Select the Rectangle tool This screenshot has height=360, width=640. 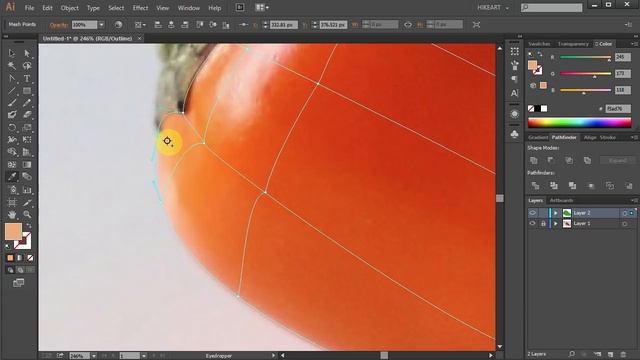click(x=27, y=91)
